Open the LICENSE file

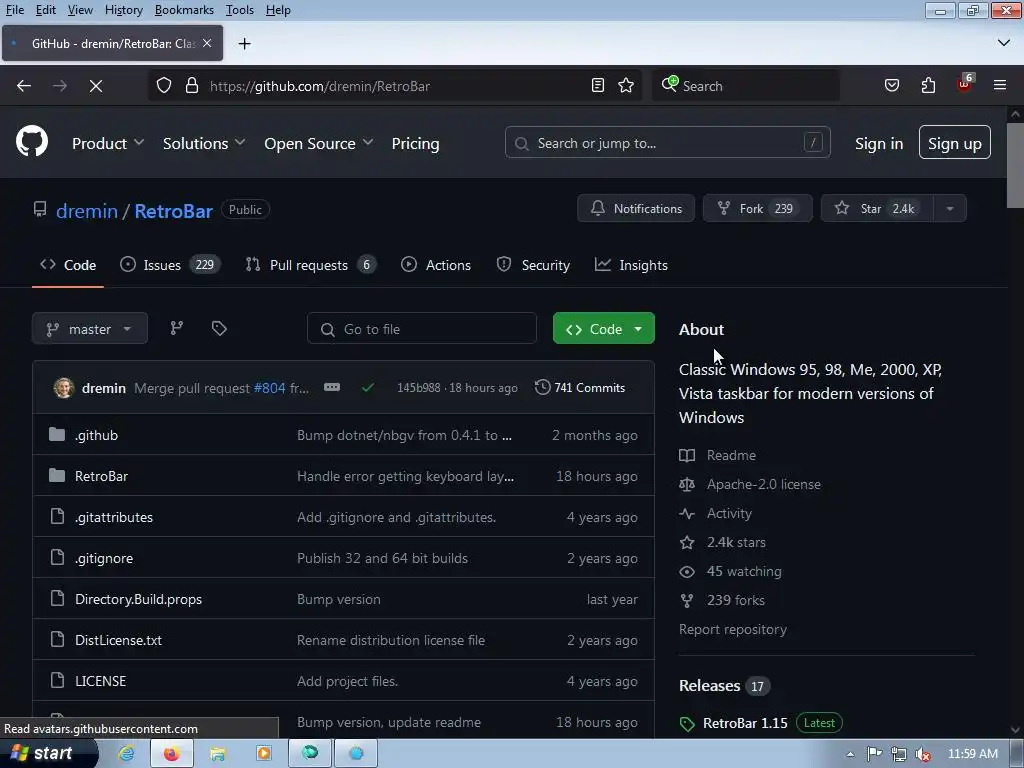(101, 681)
